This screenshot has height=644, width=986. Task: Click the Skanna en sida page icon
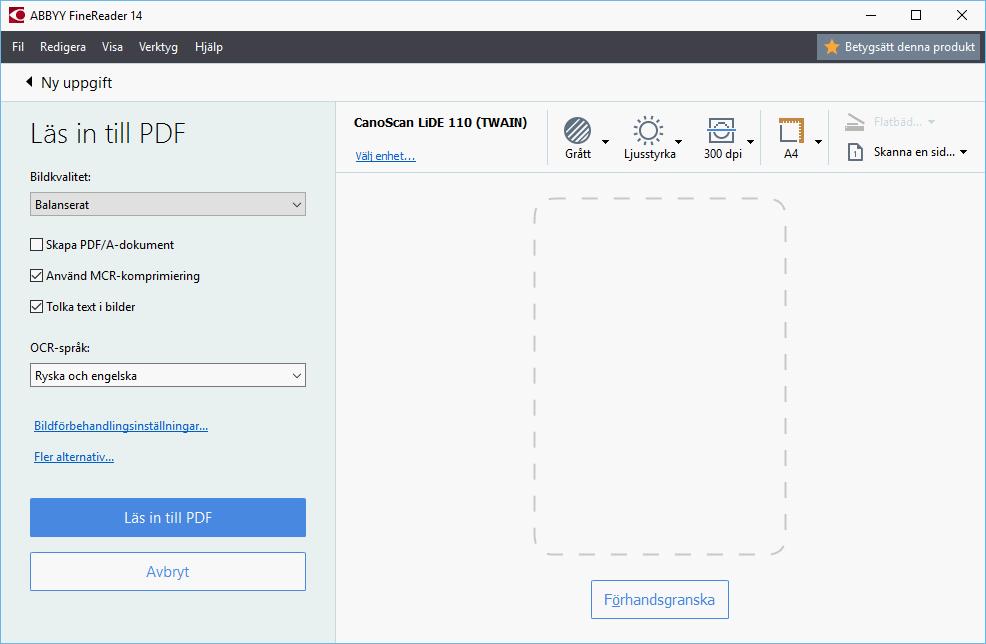tap(855, 152)
